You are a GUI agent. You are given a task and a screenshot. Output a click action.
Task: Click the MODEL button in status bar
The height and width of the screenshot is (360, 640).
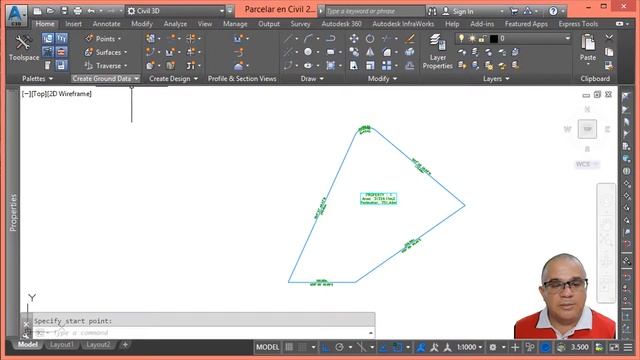click(x=267, y=347)
